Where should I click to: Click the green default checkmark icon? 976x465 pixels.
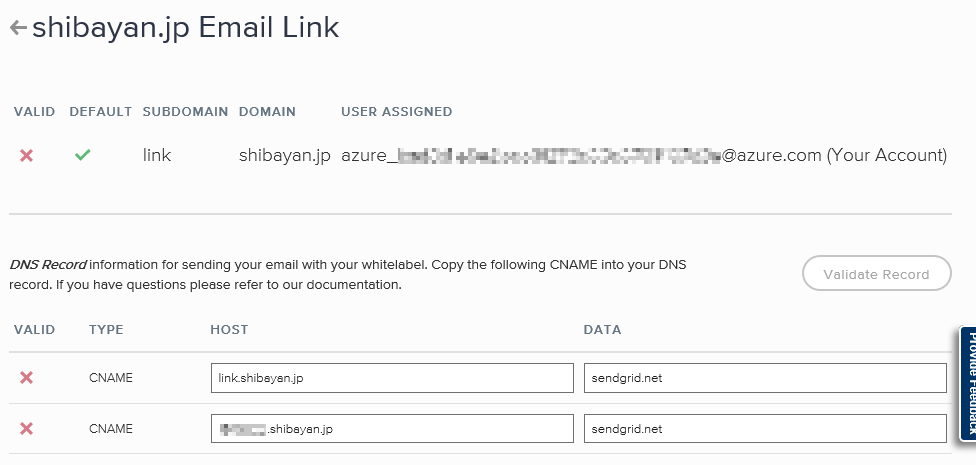coord(82,155)
